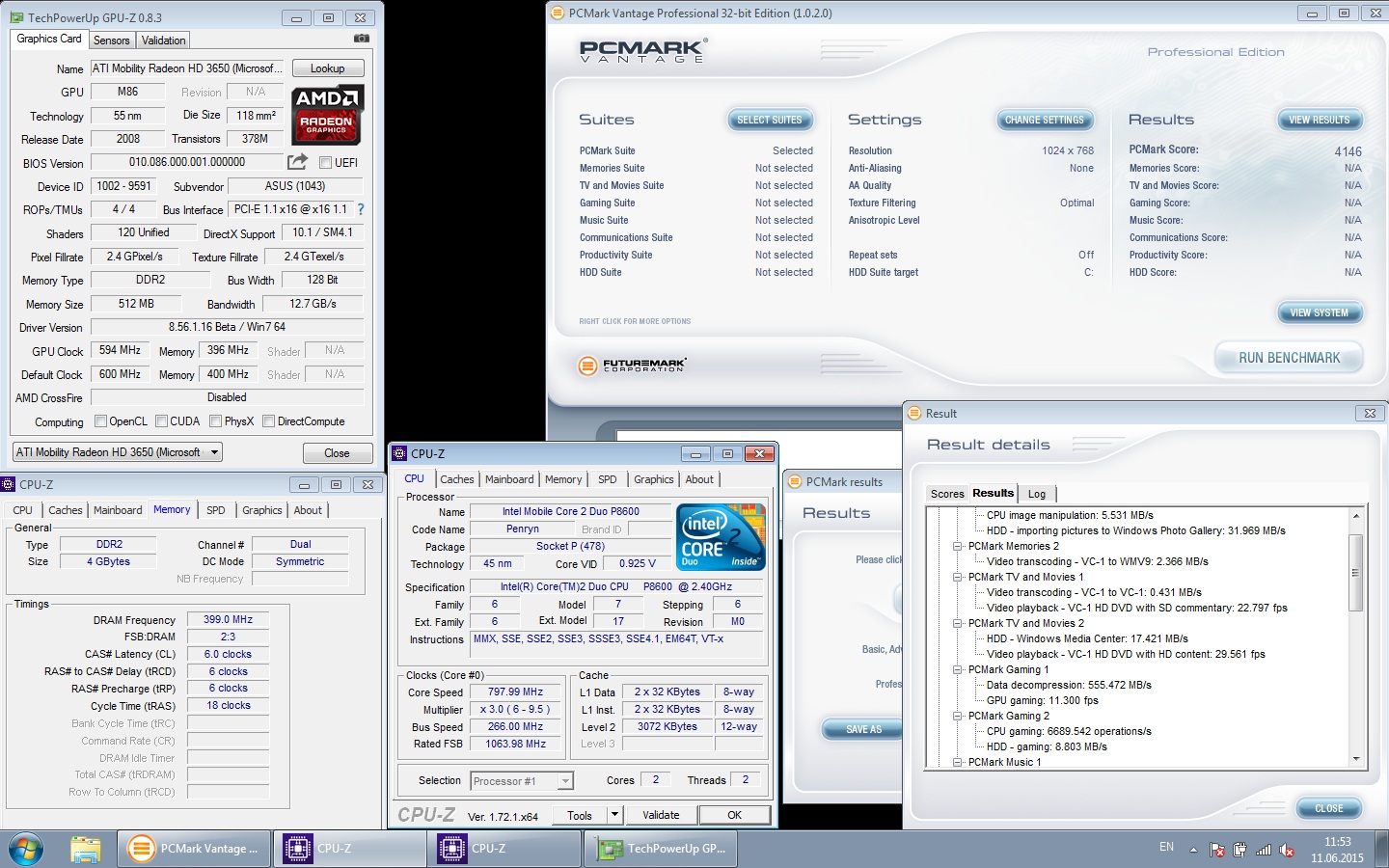Click the AMD Radeon Graphics logo
The image size is (1389, 868).
click(327, 114)
